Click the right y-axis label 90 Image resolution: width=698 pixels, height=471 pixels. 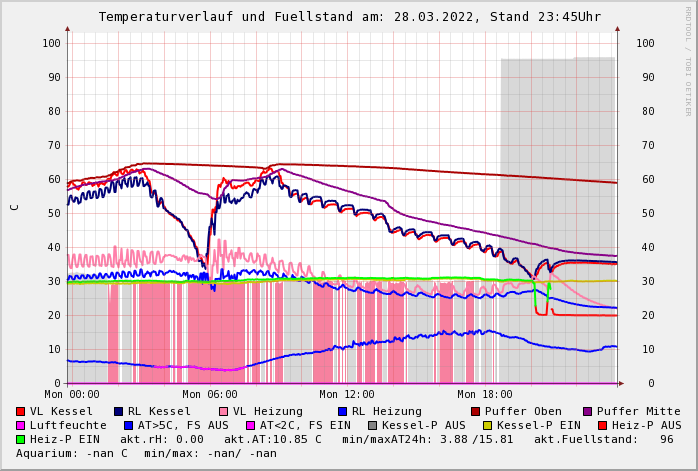[x=648, y=77]
